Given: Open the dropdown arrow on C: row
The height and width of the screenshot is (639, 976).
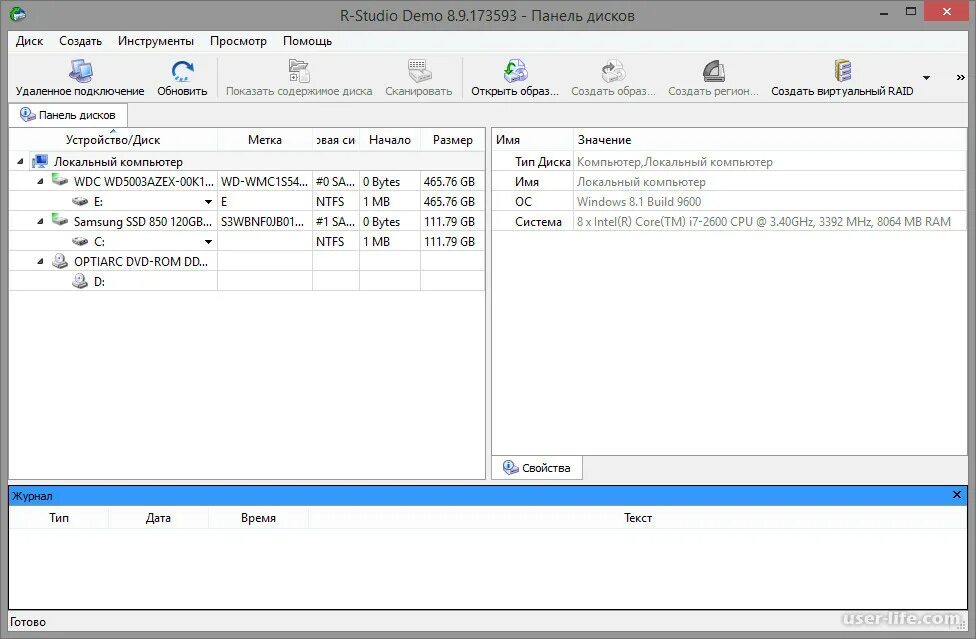Looking at the screenshot, I should 209,241.
